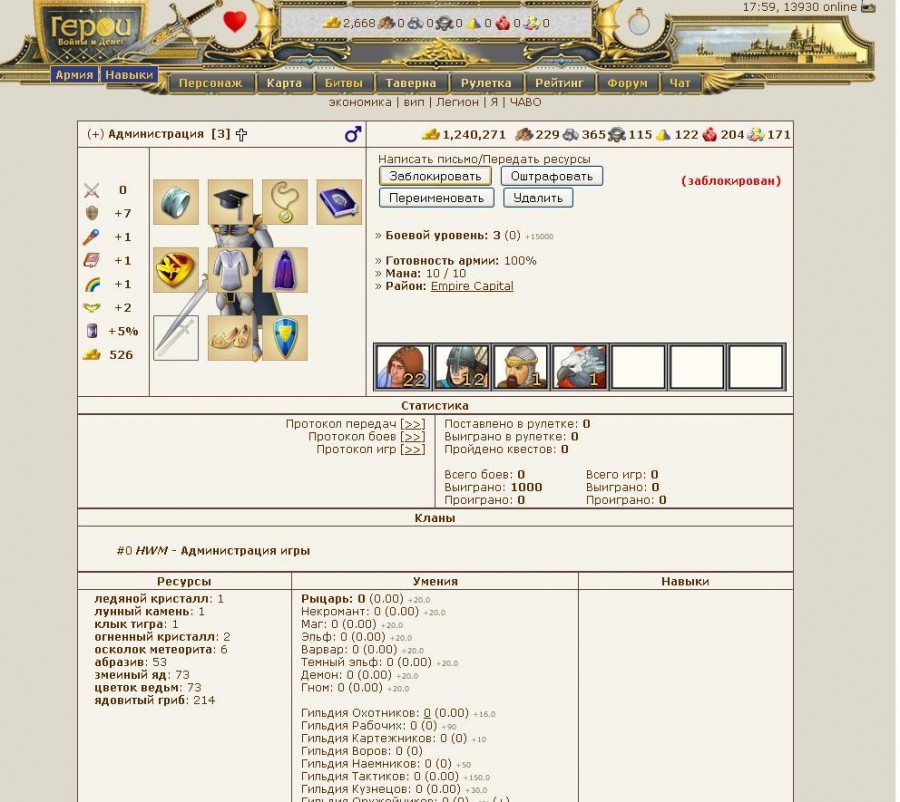Follow the Empire Capital district link
The image size is (900, 802).
click(x=472, y=286)
